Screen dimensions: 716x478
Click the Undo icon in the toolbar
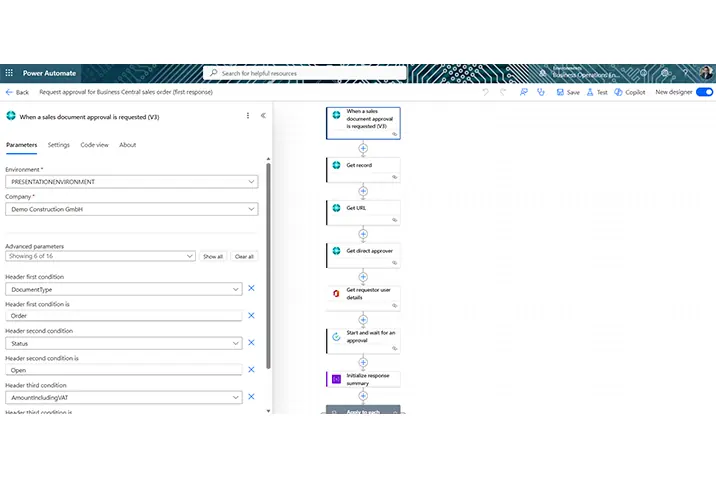point(485,92)
